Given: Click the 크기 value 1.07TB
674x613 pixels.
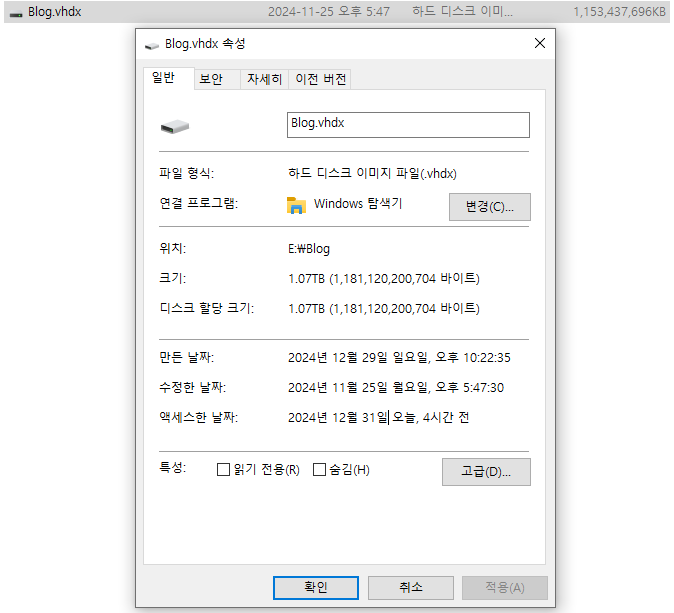Looking at the screenshot, I should click(384, 279).
